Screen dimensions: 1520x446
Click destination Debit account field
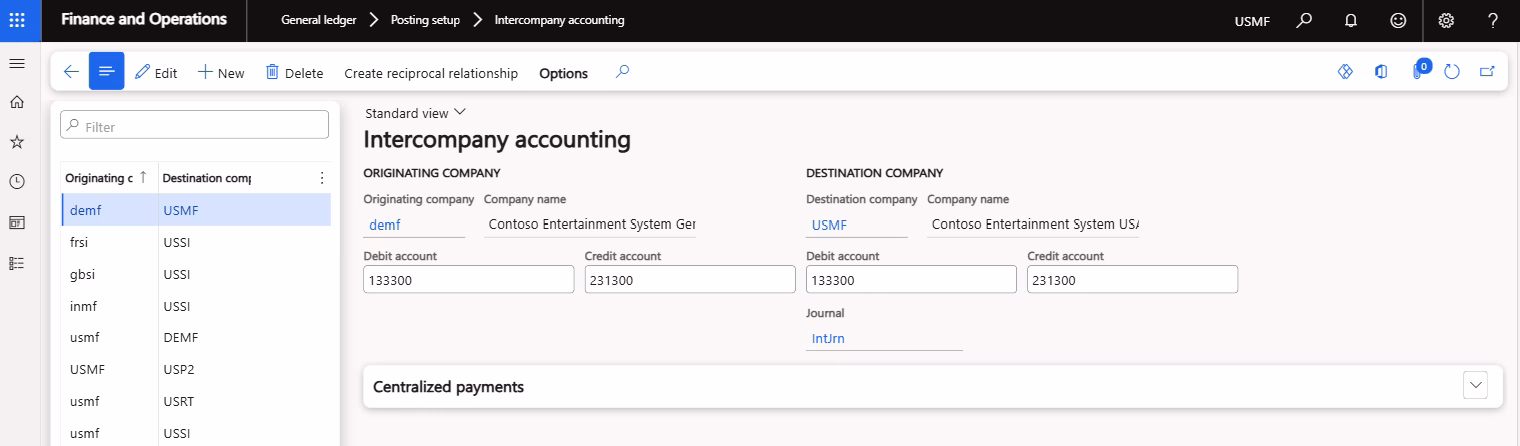911,280
